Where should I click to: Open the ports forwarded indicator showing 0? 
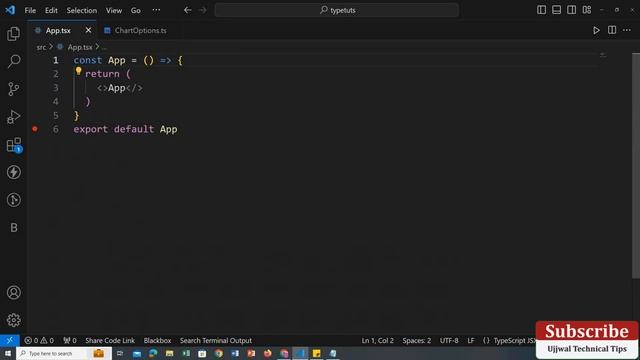(70, 340)
